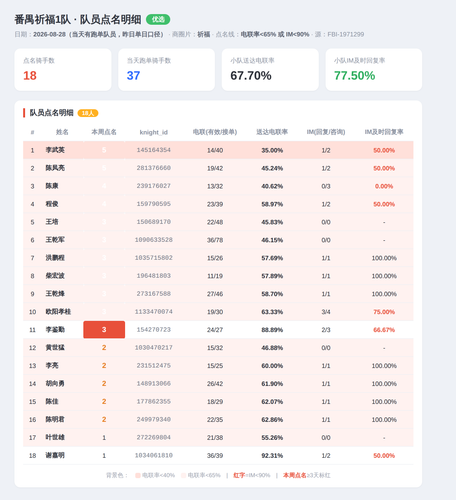Screen dimensions: 456x500
Task: Click knight_id 154270723 in row 11
Action: click(x=154, y=330)
